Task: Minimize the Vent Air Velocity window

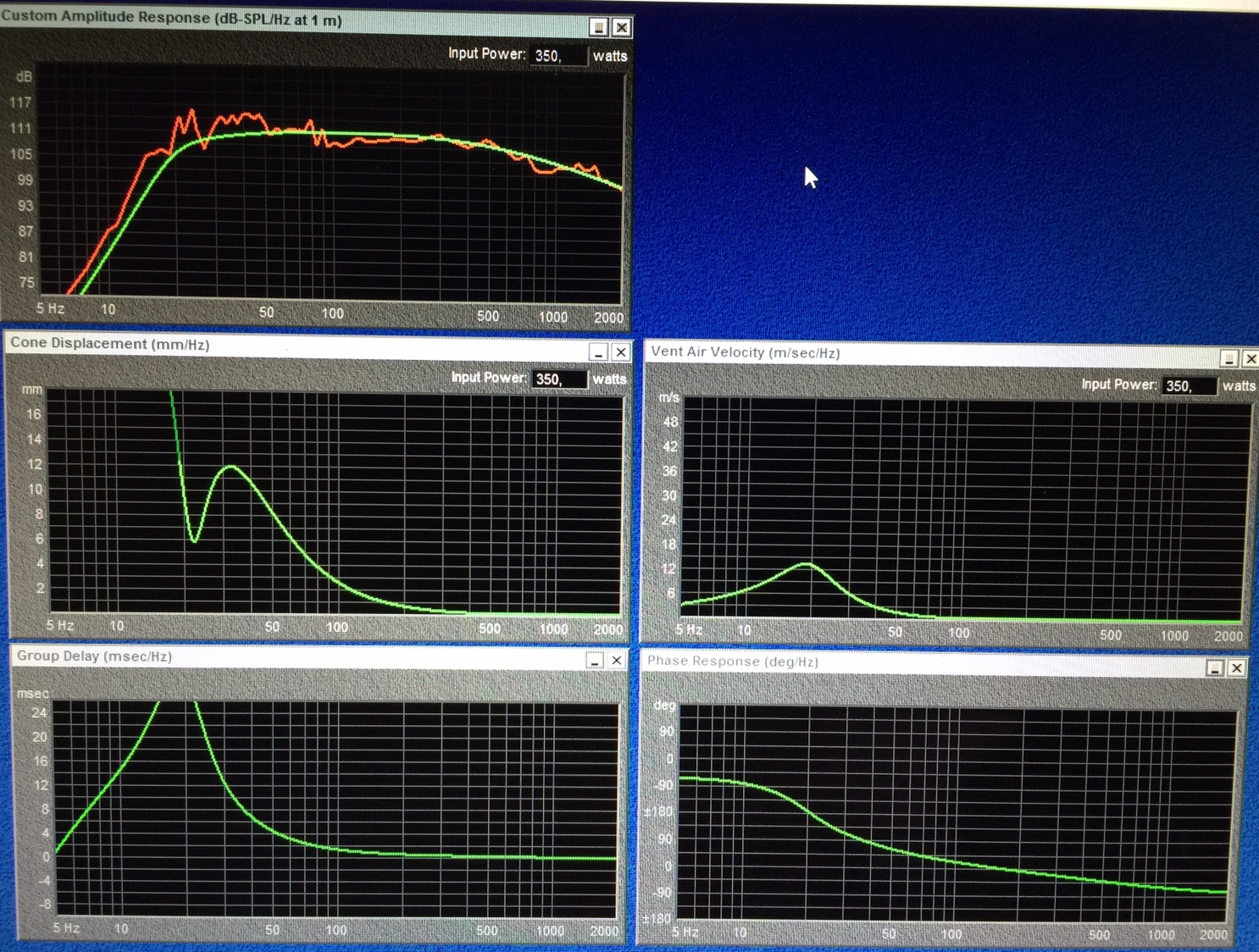Action: [x=1229, y=359]
